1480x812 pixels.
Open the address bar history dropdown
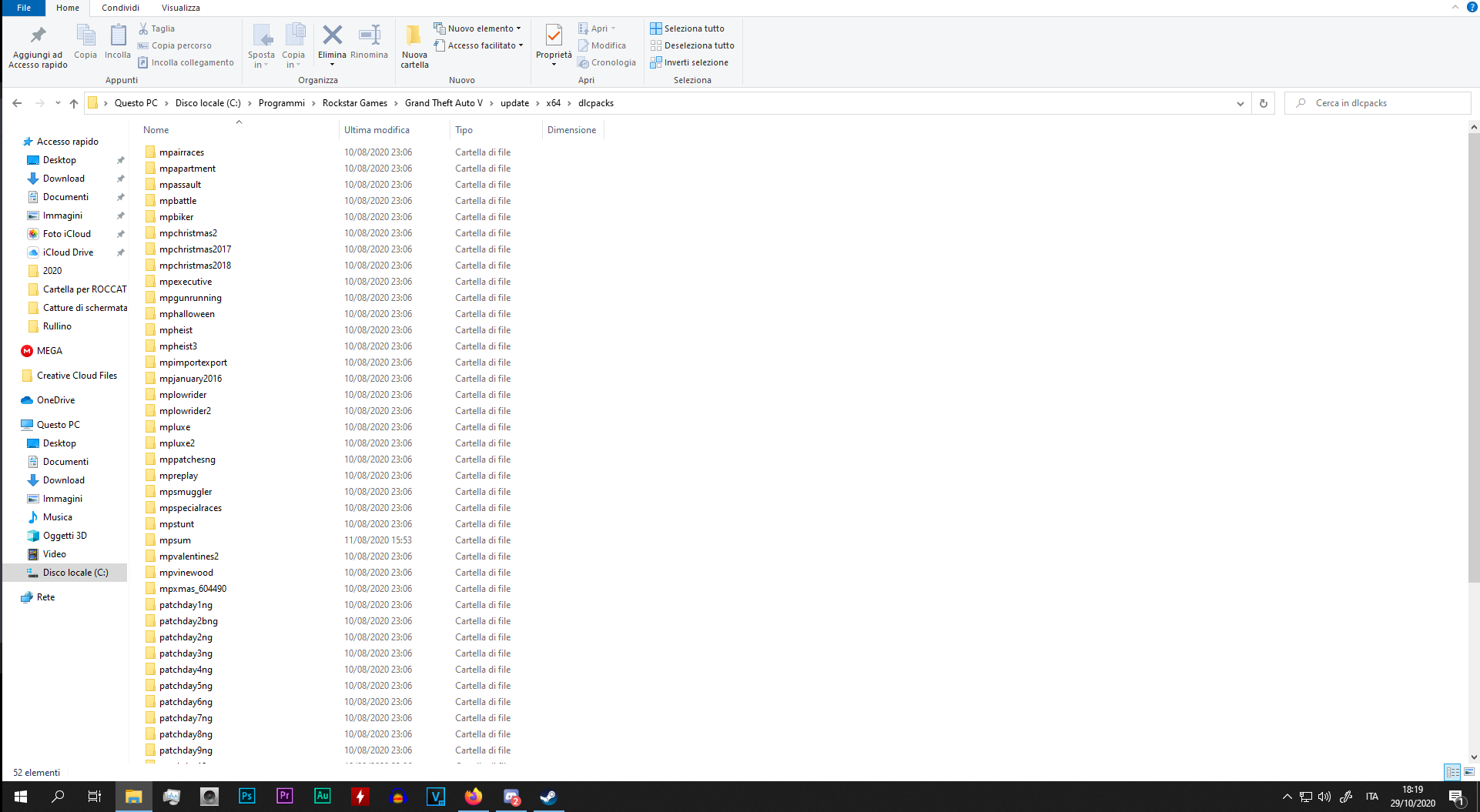[1240, 103]
